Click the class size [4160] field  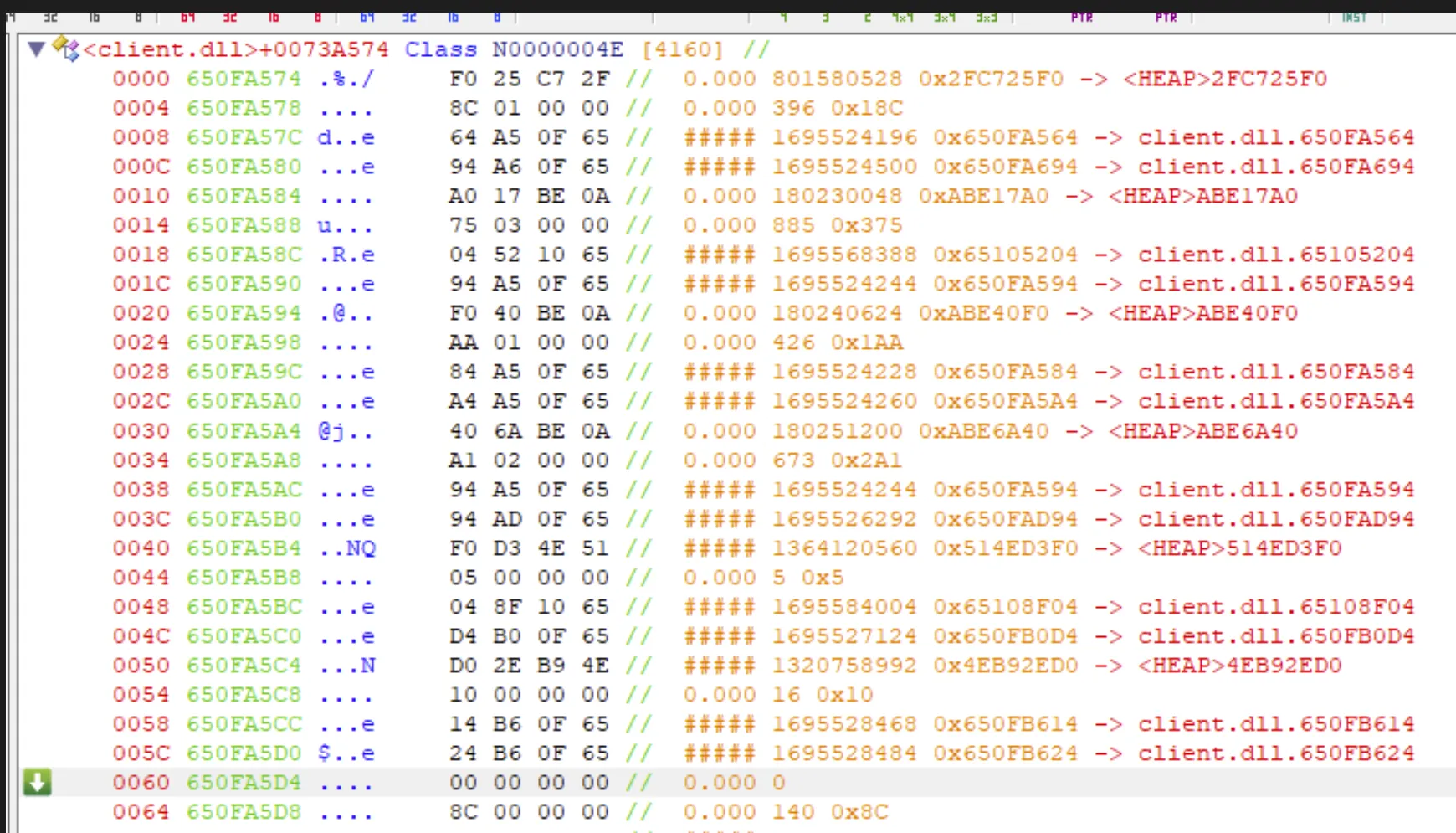click(x=682, y=49)
